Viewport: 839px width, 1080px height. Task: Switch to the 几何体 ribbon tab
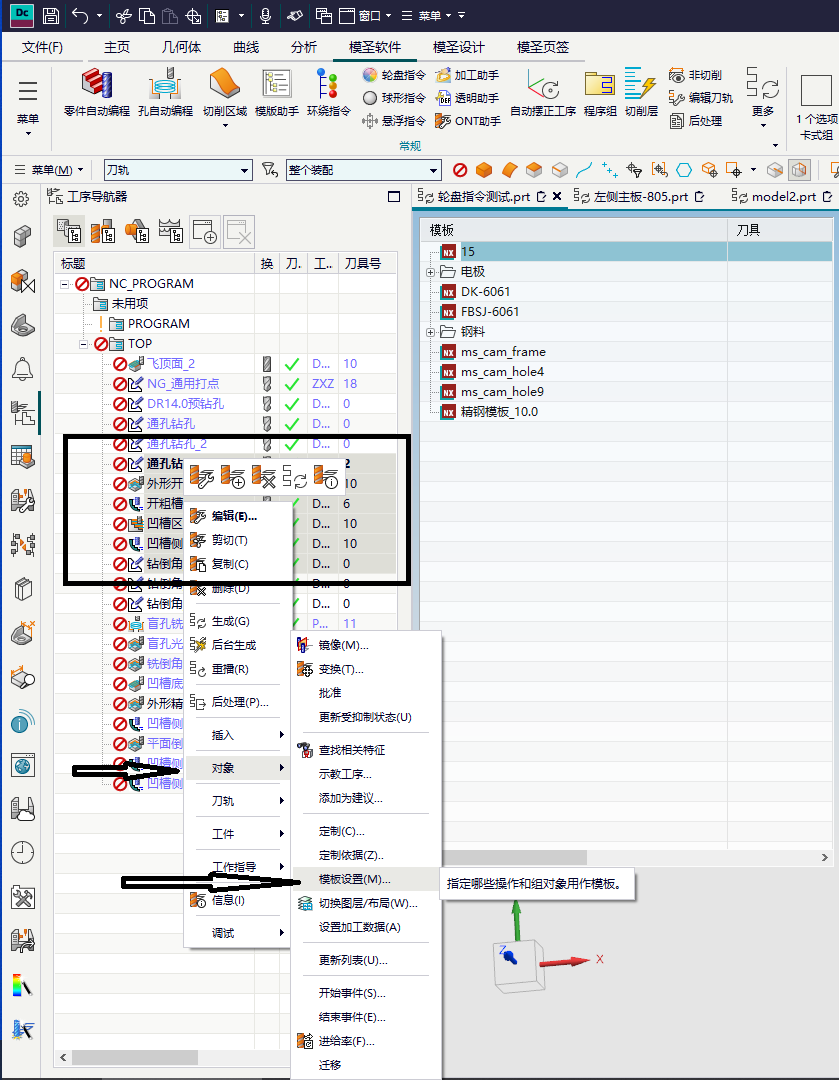point(182,47)
